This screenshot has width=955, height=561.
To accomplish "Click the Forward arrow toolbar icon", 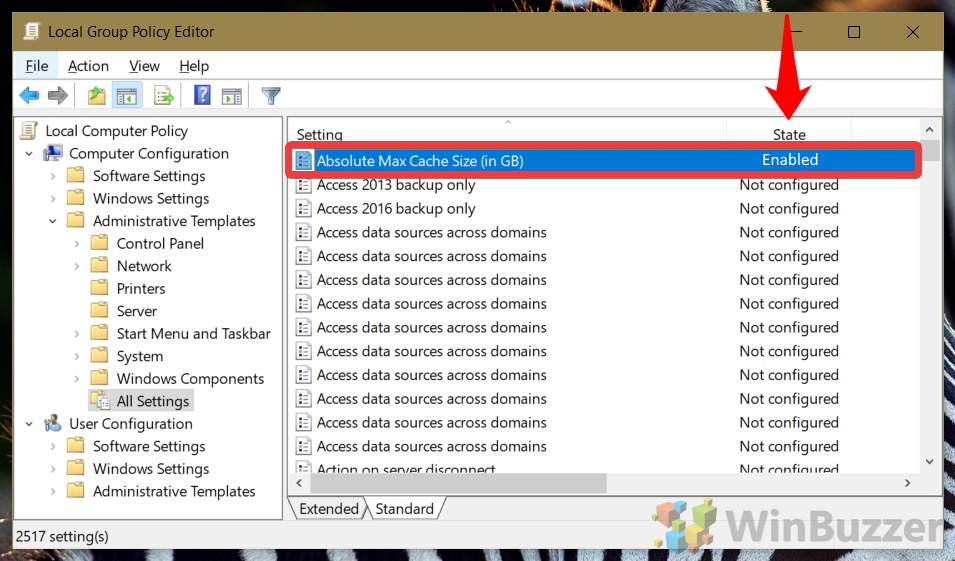I will coord(58,96).
